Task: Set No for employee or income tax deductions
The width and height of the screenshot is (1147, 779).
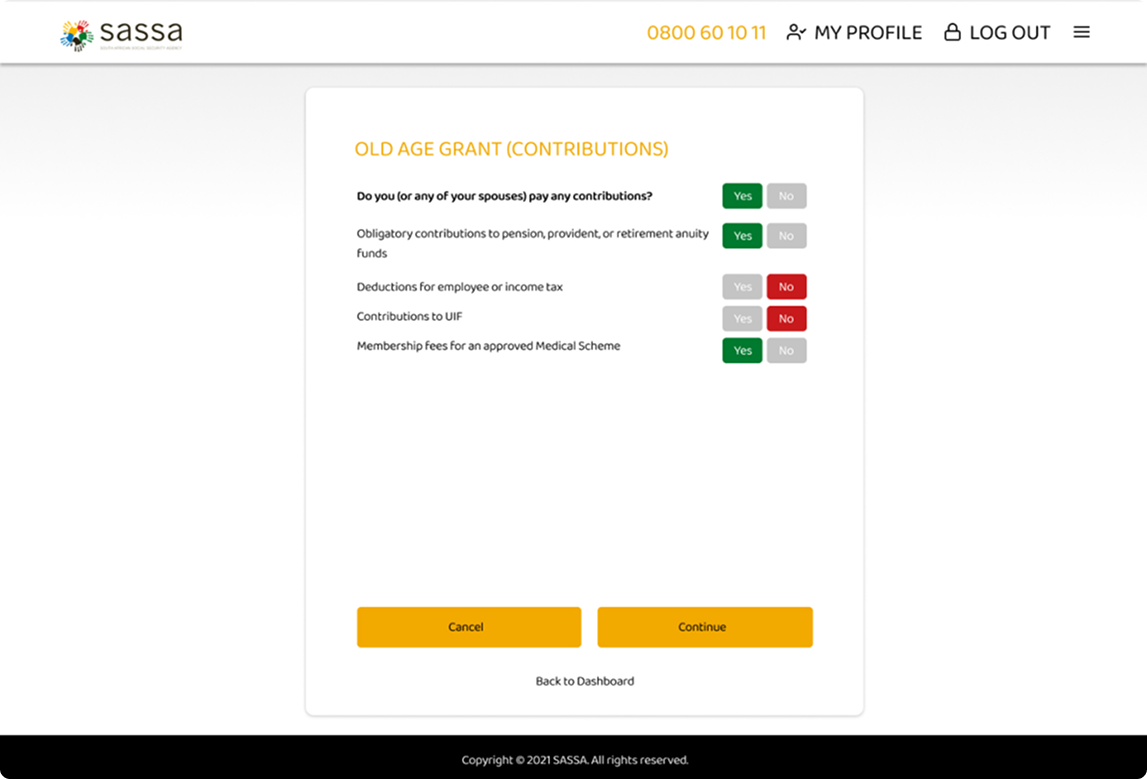Action: click(786, 287)
